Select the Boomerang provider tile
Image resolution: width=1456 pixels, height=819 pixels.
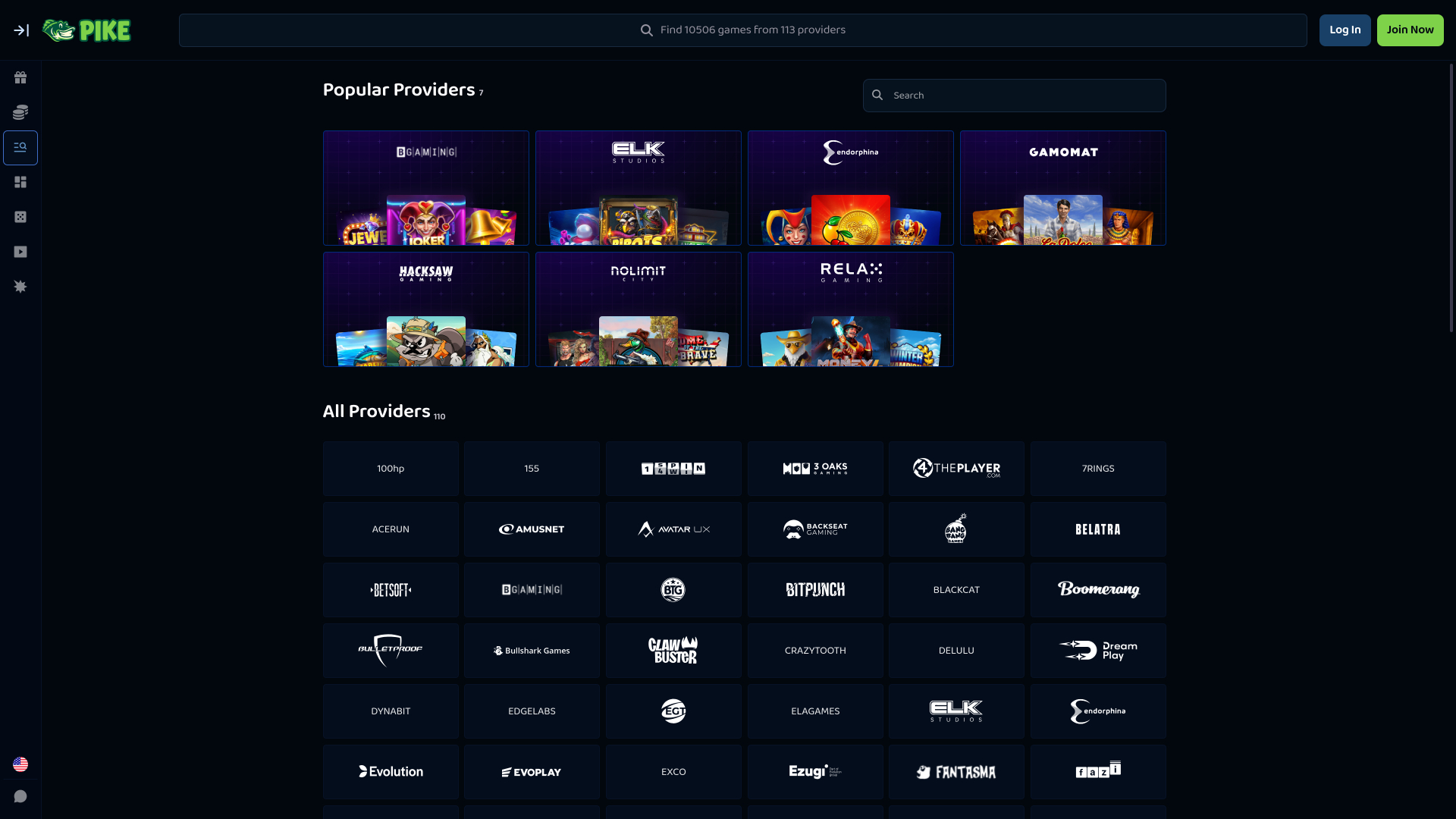click(1098, 590)
